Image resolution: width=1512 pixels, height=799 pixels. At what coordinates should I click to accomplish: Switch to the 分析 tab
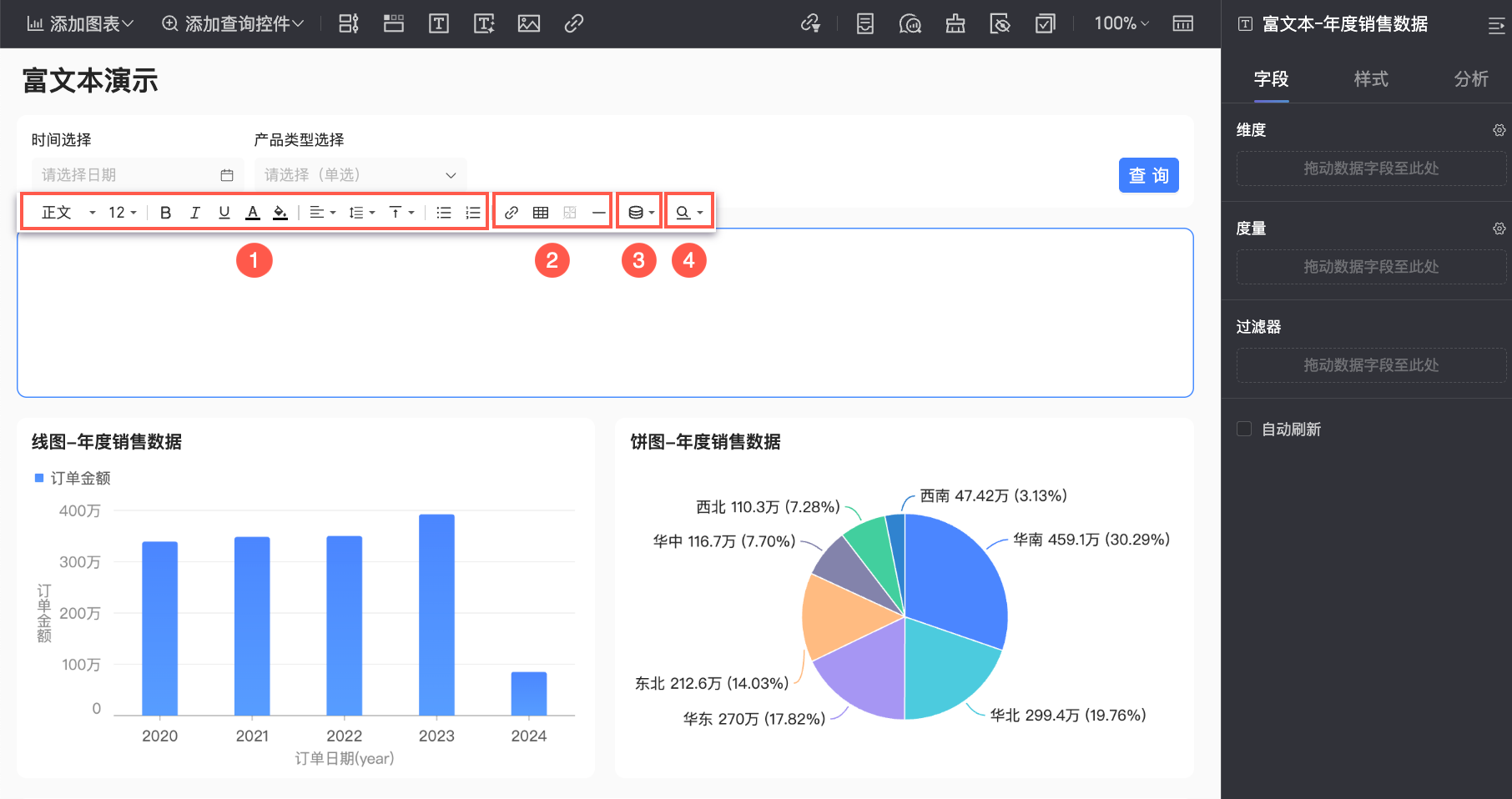[1471, 79]
